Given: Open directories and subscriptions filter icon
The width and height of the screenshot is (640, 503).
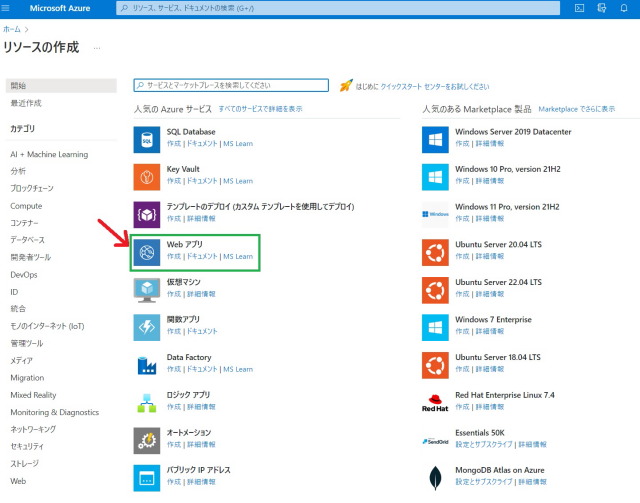Looking at the screenshot, I should point(602,8).
